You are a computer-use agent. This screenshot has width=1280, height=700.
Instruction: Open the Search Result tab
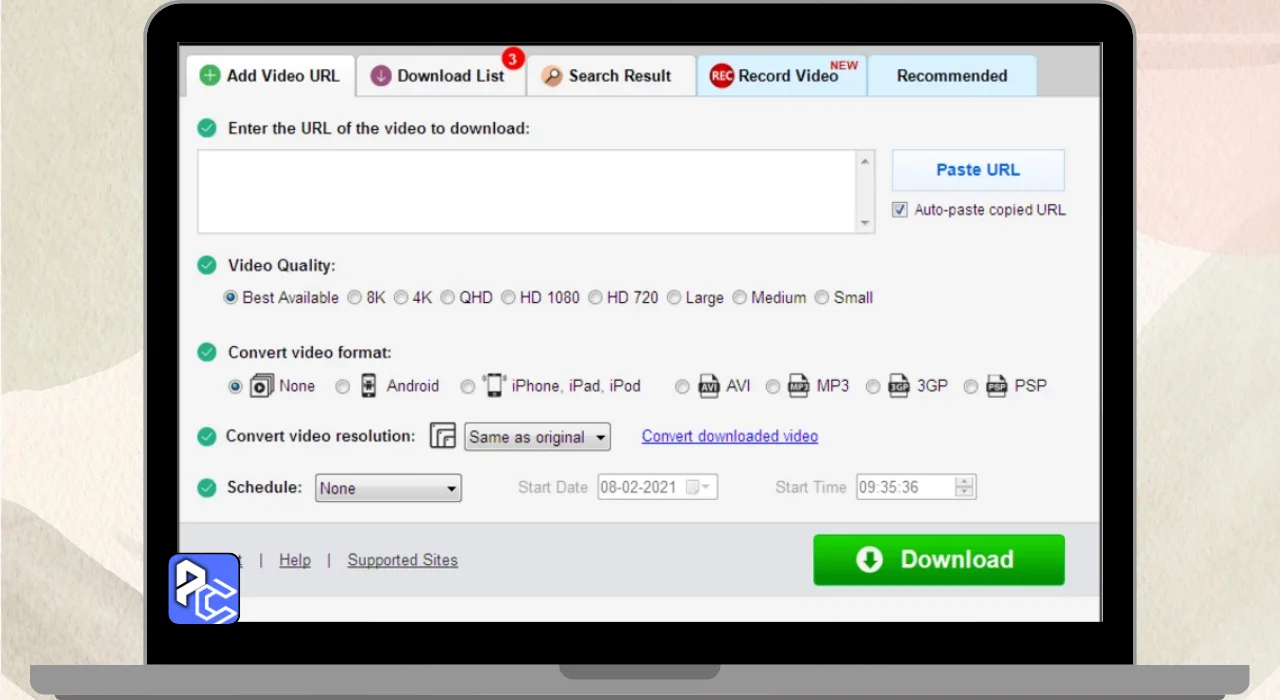pyautogui.click(x=611, y=76)
